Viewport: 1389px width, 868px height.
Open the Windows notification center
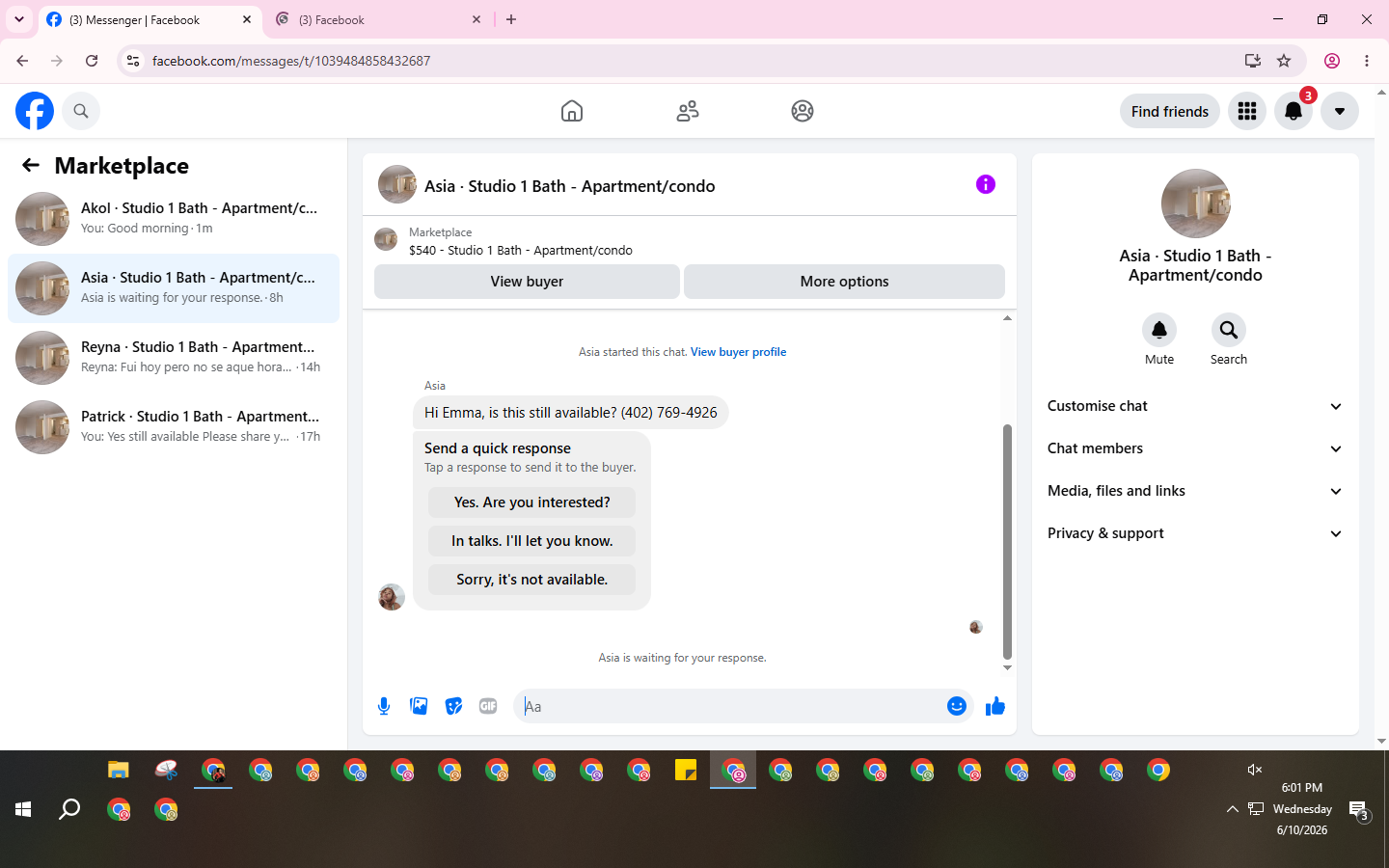[1359, 810]
